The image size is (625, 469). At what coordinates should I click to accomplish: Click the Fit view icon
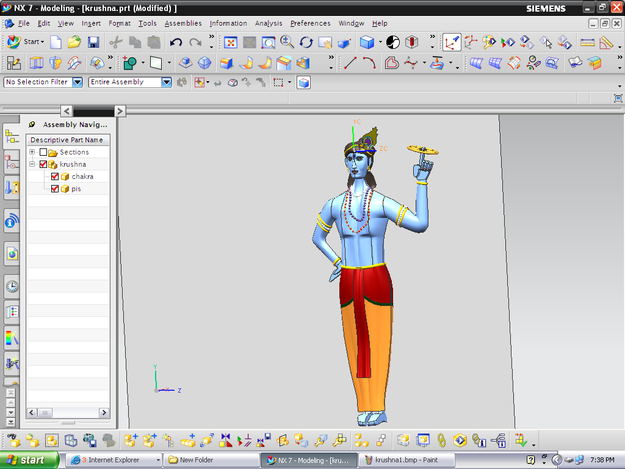(231, 42)
